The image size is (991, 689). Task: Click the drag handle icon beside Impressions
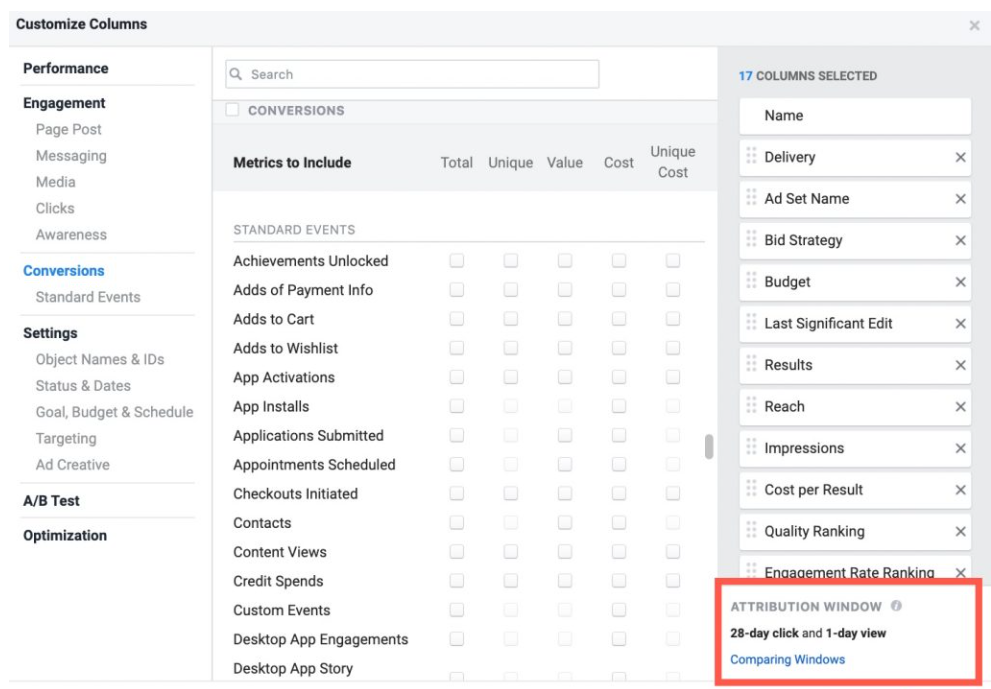click(x=751, y=447)
